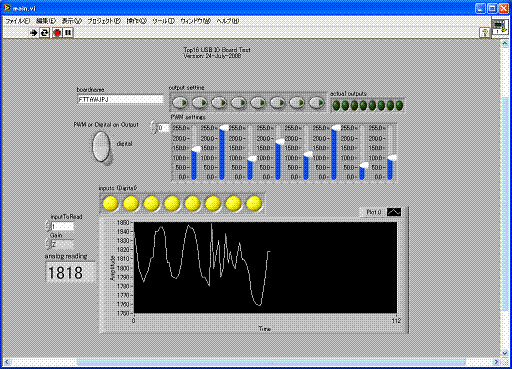512x369 pixels.
Task: Click the inputToRead numeric field
Action: tap(63, 227)
